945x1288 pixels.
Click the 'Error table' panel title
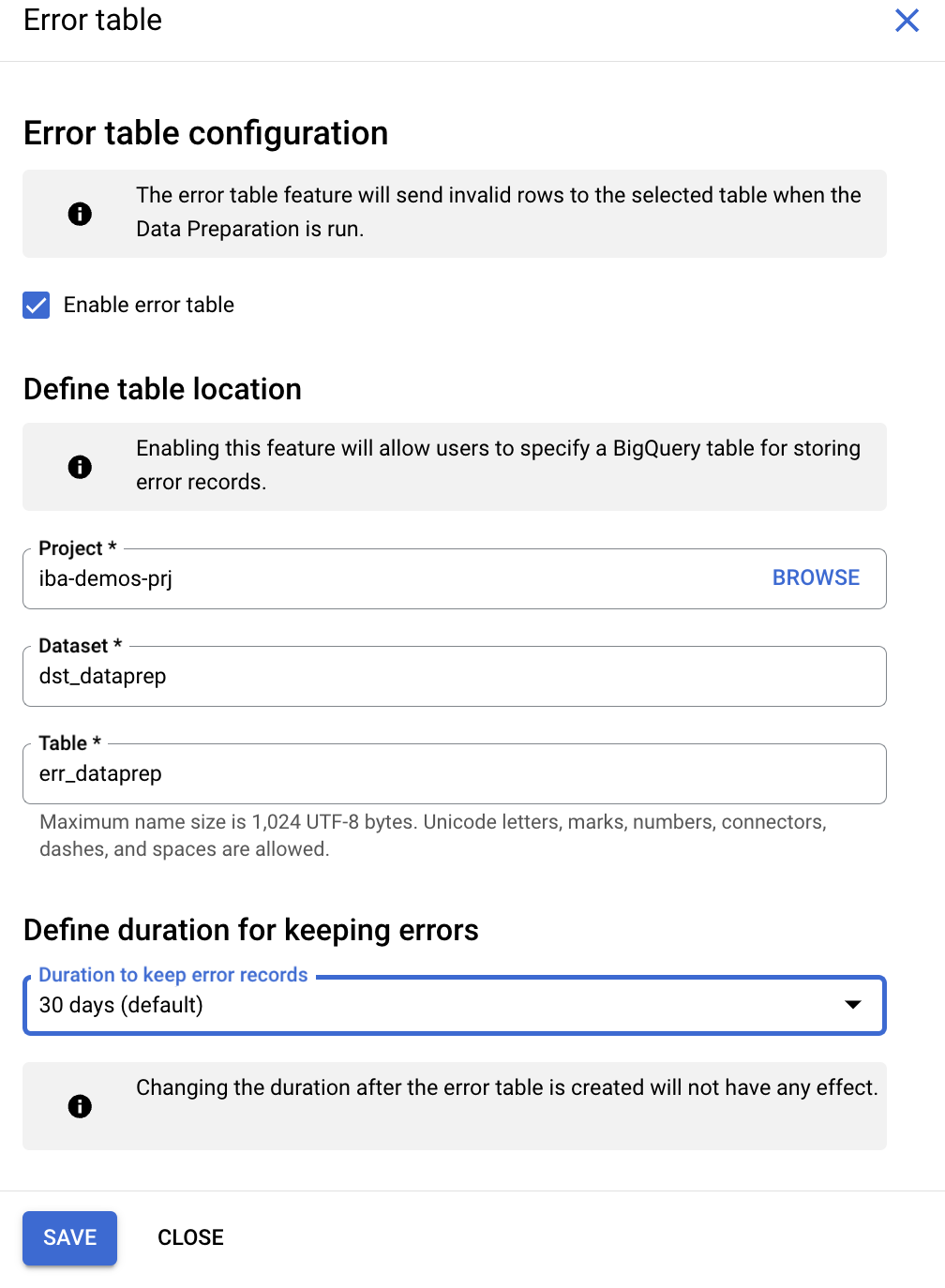(93, 21)
